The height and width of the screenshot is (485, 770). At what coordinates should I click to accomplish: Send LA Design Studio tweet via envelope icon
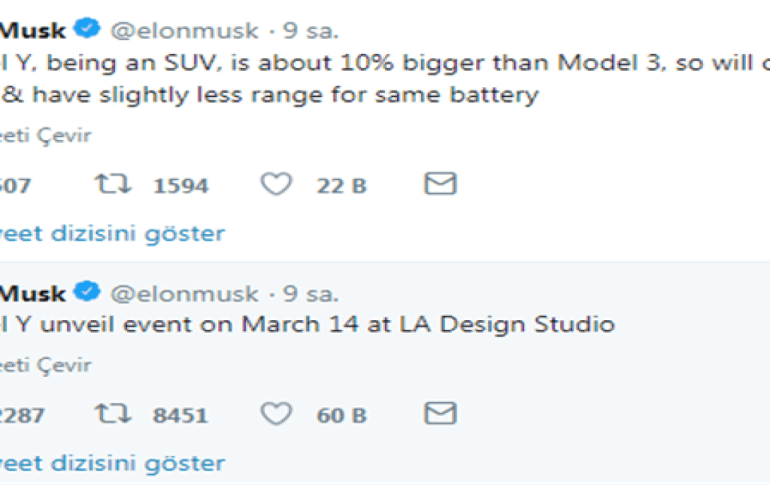[440, 413]
